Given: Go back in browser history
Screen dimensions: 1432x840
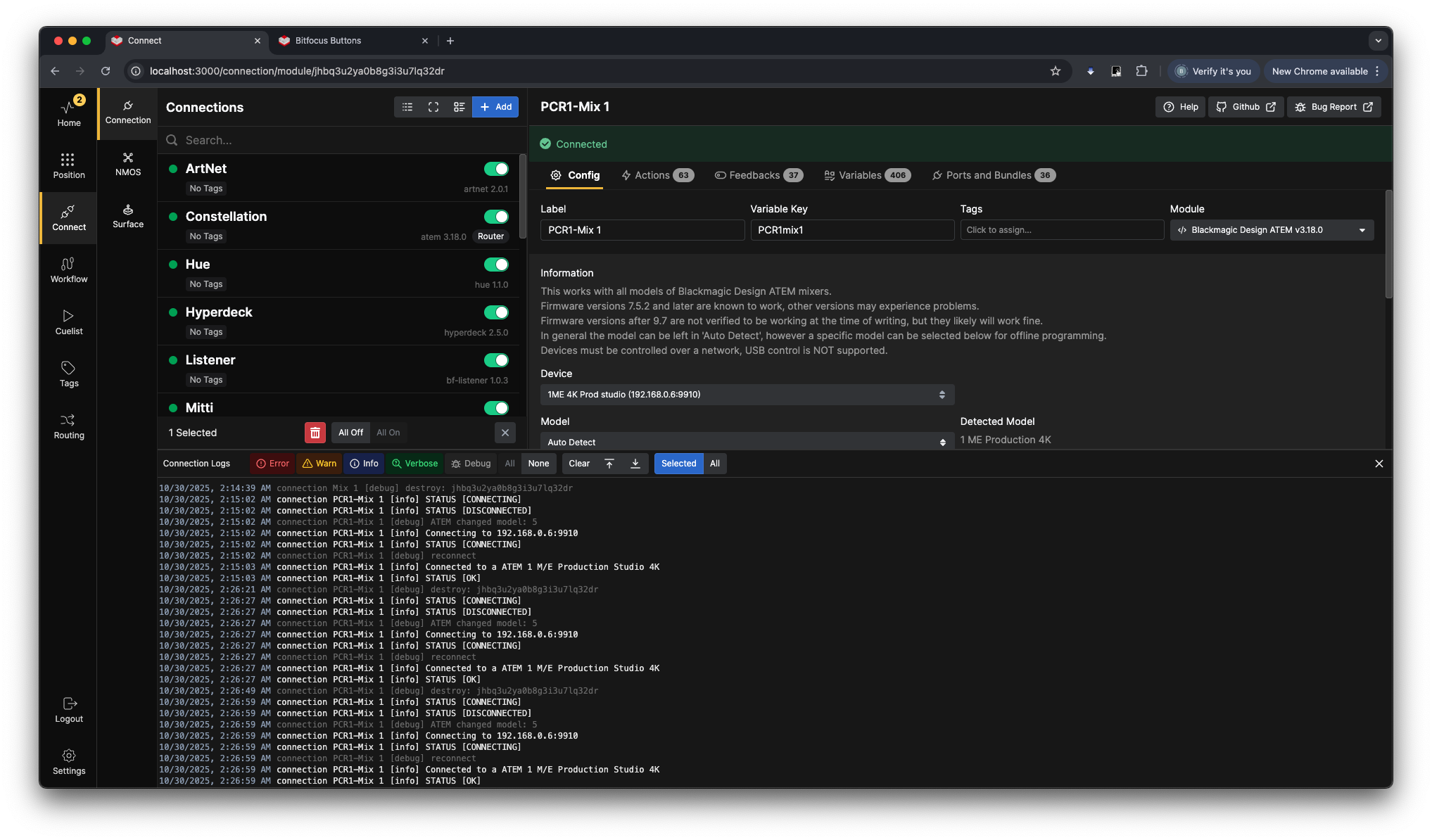Looking at the screenshot, I should (55, 71).
